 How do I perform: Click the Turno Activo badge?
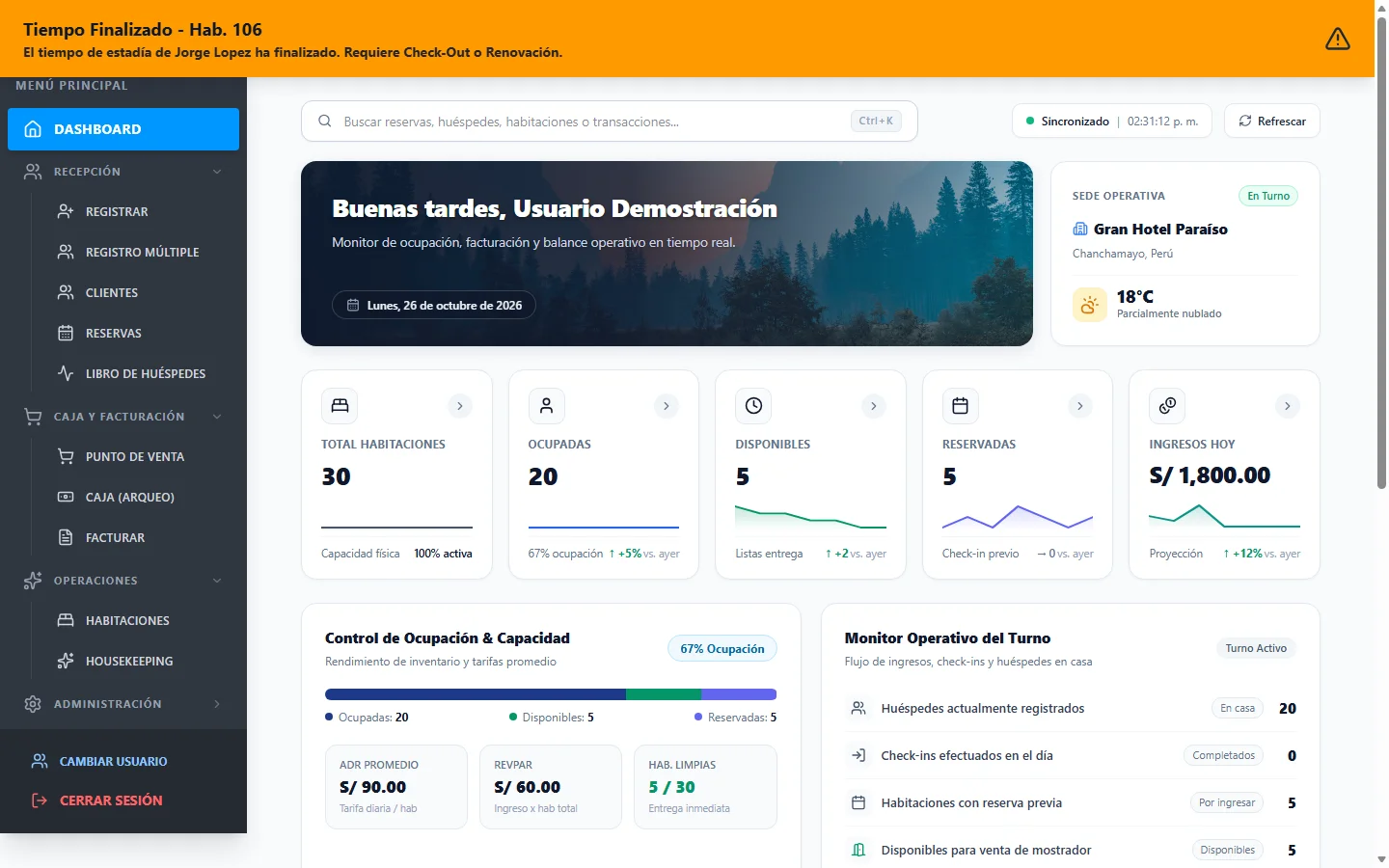coord(1256,648)
